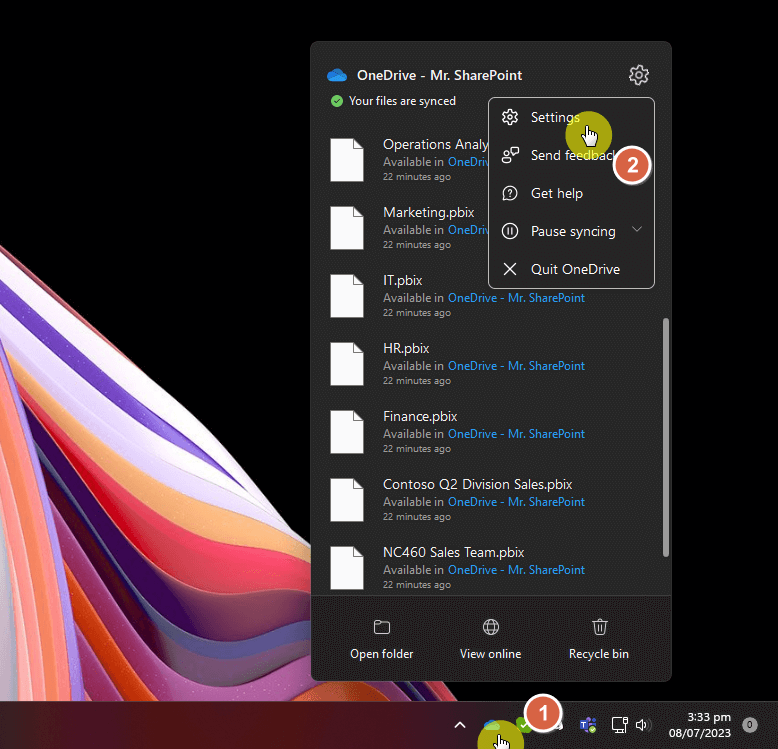This screenshot has width=778, height=749.
Task: Open the OneDrive - Mr. SharePoint link under IT.pbix
Action: (x=516, y=298)
